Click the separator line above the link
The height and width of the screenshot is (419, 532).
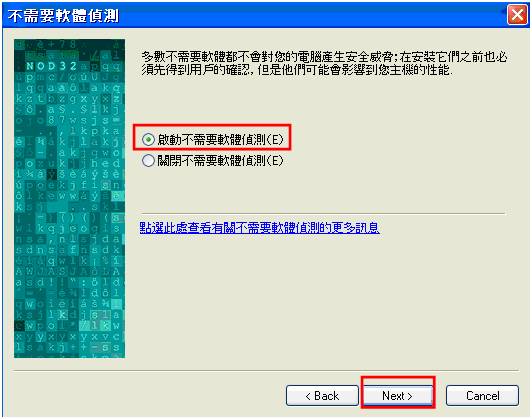322,214
